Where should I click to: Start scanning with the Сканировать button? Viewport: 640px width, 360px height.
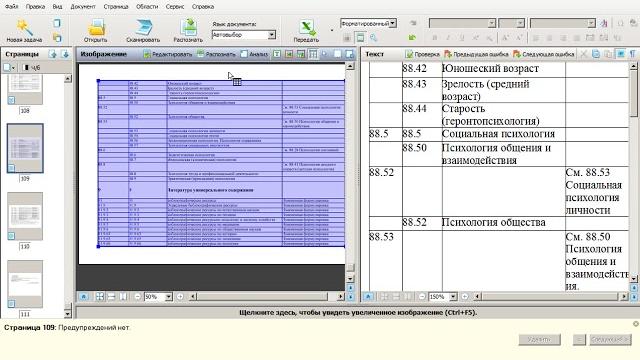pos(143,31)
